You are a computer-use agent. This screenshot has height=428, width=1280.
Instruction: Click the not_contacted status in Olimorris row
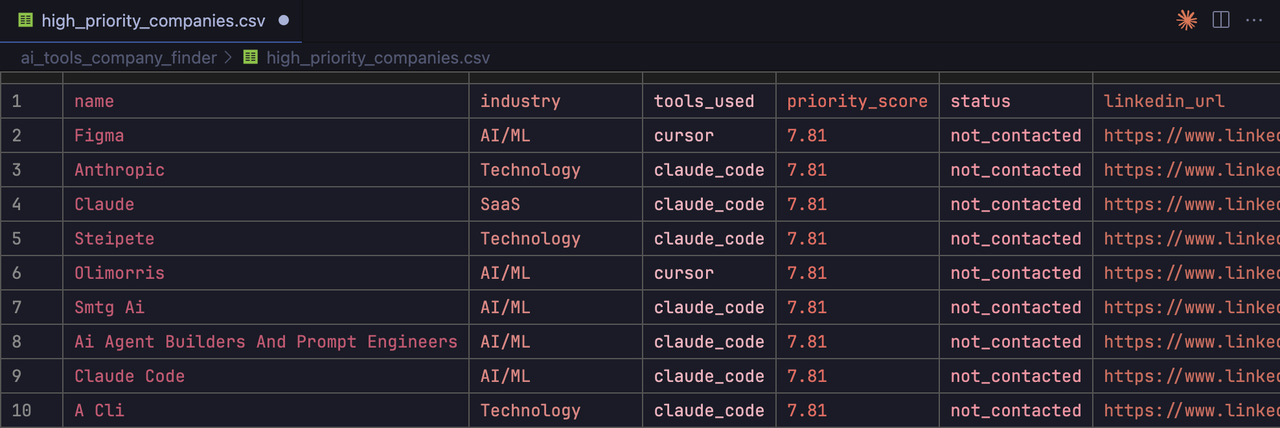click(1016, 273)
